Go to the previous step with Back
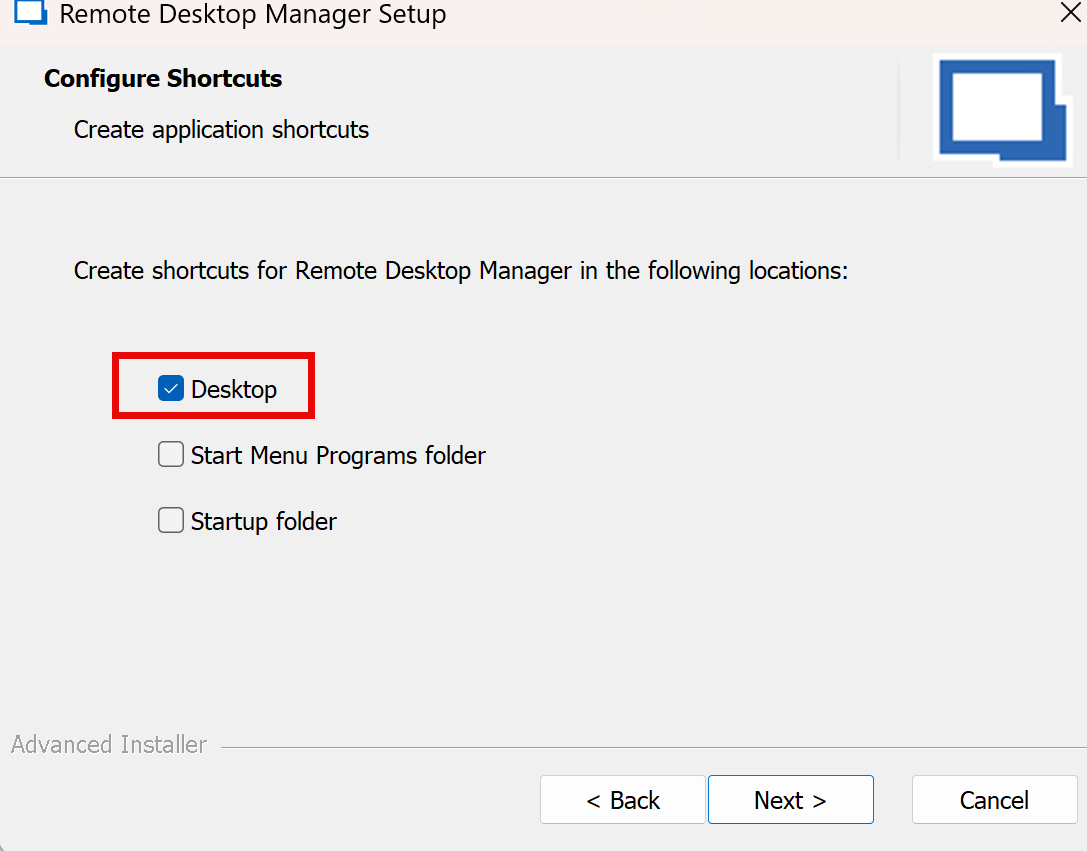 tap(622, 800)
